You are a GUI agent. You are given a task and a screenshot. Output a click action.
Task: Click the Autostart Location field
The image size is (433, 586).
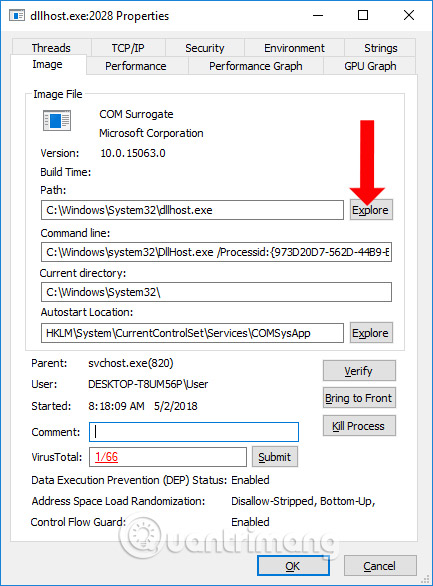[x=192, y=333]
